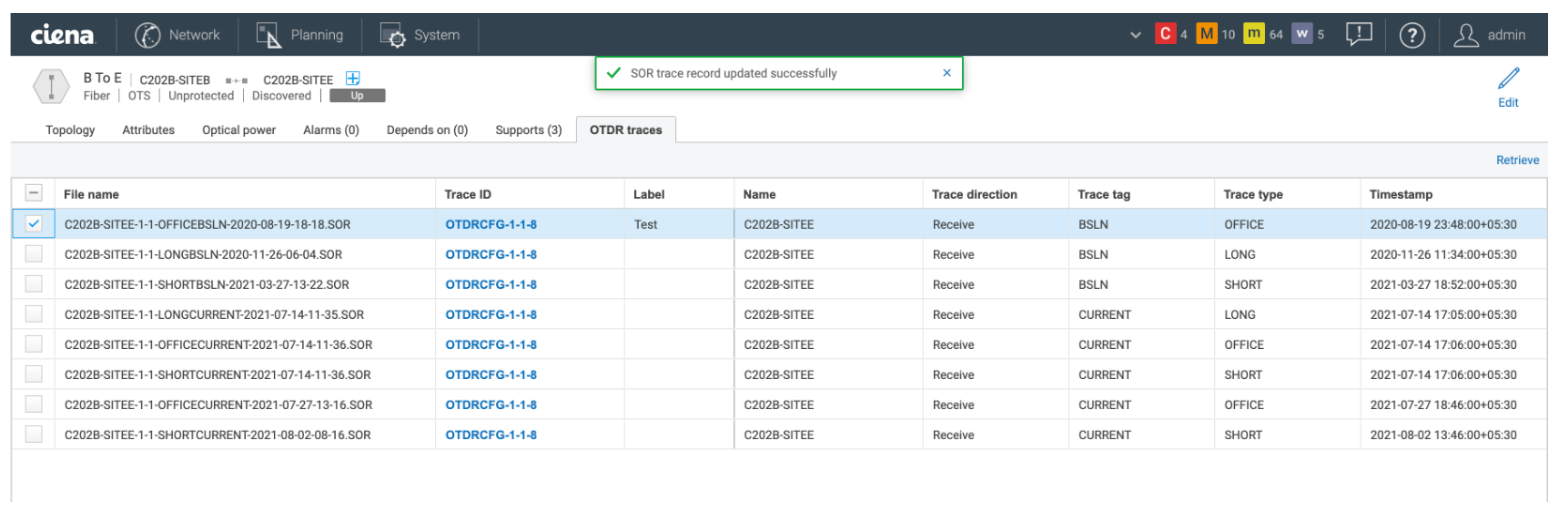
Task: Click the orange Major alarms badge
Action: [x=1207, y=35]
